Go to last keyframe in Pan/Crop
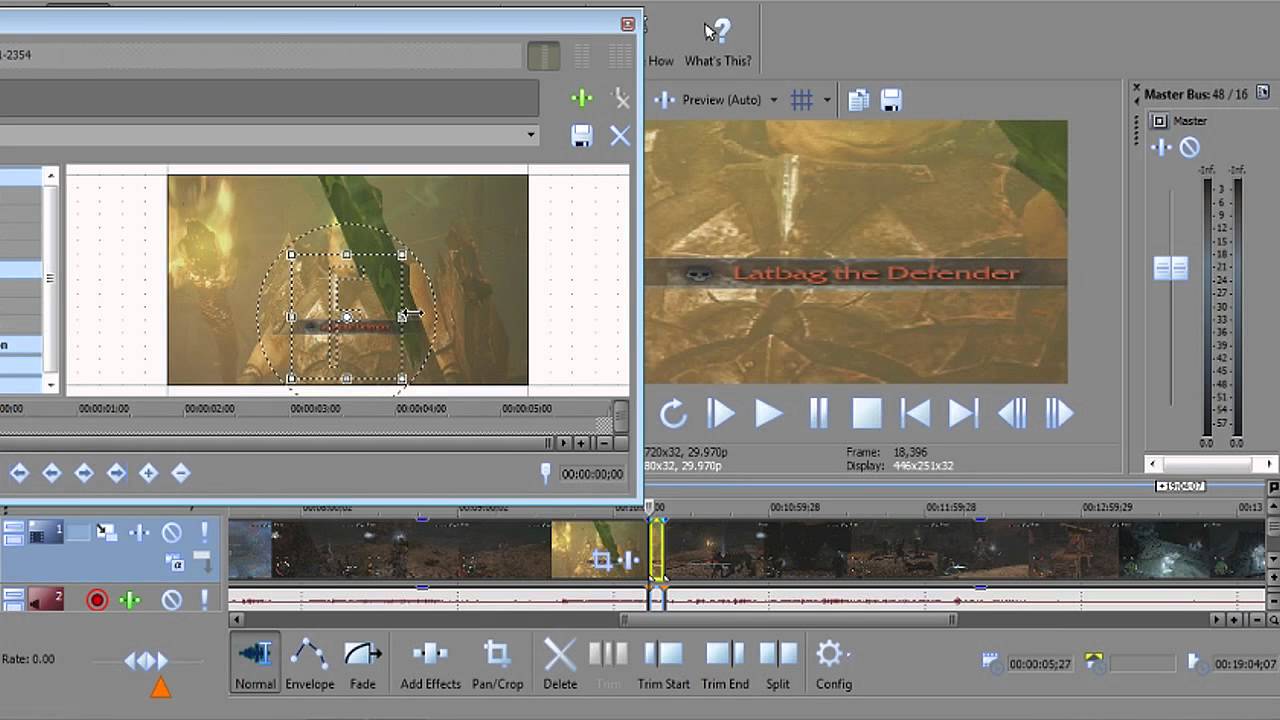This screenshot has height=720, width=1280. click(116, 473)
